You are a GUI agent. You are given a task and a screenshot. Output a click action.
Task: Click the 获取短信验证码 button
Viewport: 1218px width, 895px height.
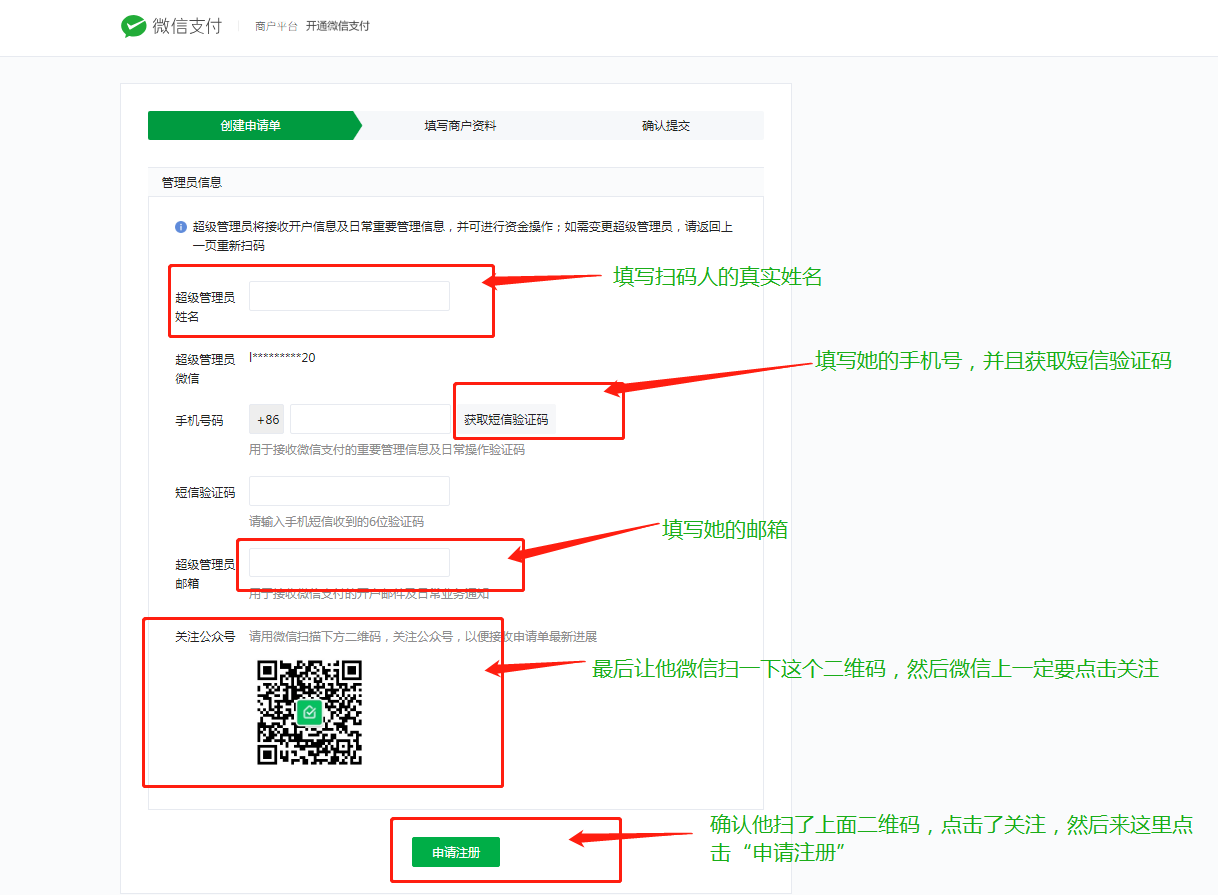[x=506, y=420]
